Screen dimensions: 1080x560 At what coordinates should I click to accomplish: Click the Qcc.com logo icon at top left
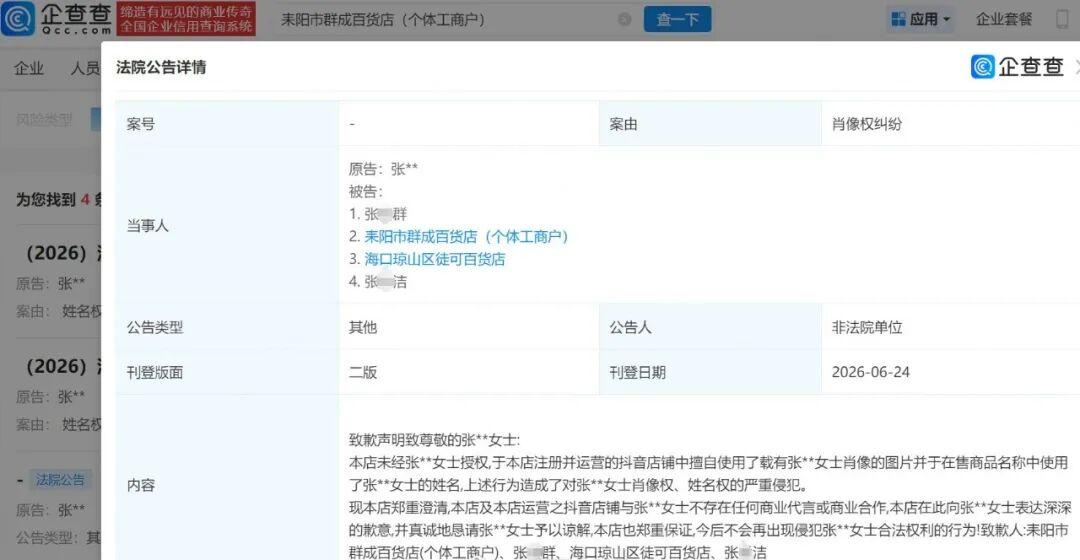coord(18,19)
